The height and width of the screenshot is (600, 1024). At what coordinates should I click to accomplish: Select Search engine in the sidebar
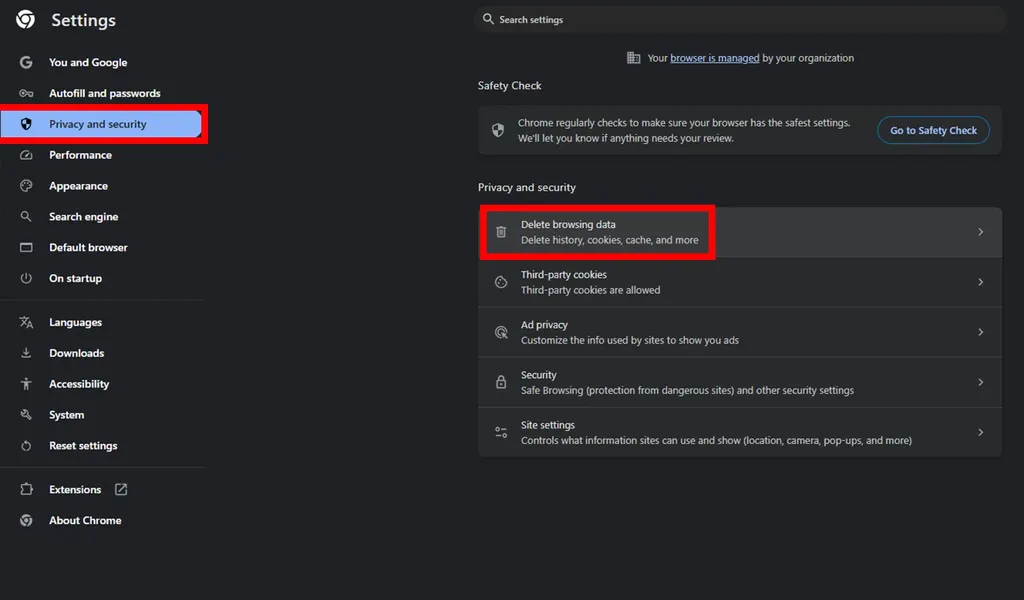tap(83, 217)
